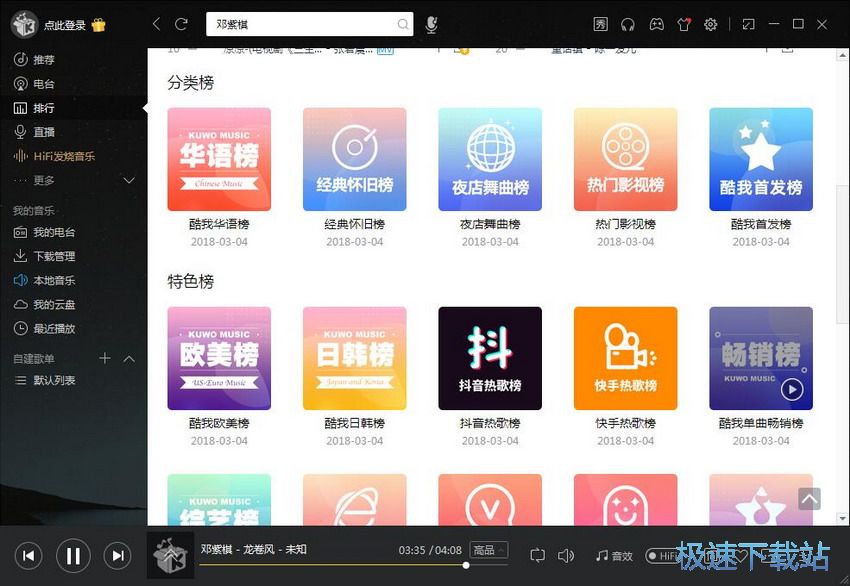Click 点此登录 to sign in
This screenshot has width=850, height=586.
tap(65, 24)
